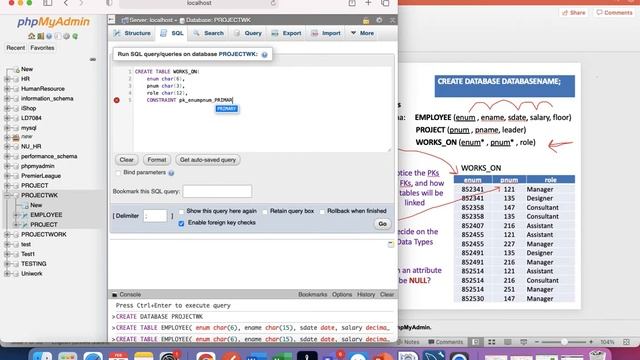Enable Rollback when finished checkbox
The width and height of the screenshot is (640, 360).
322,211
